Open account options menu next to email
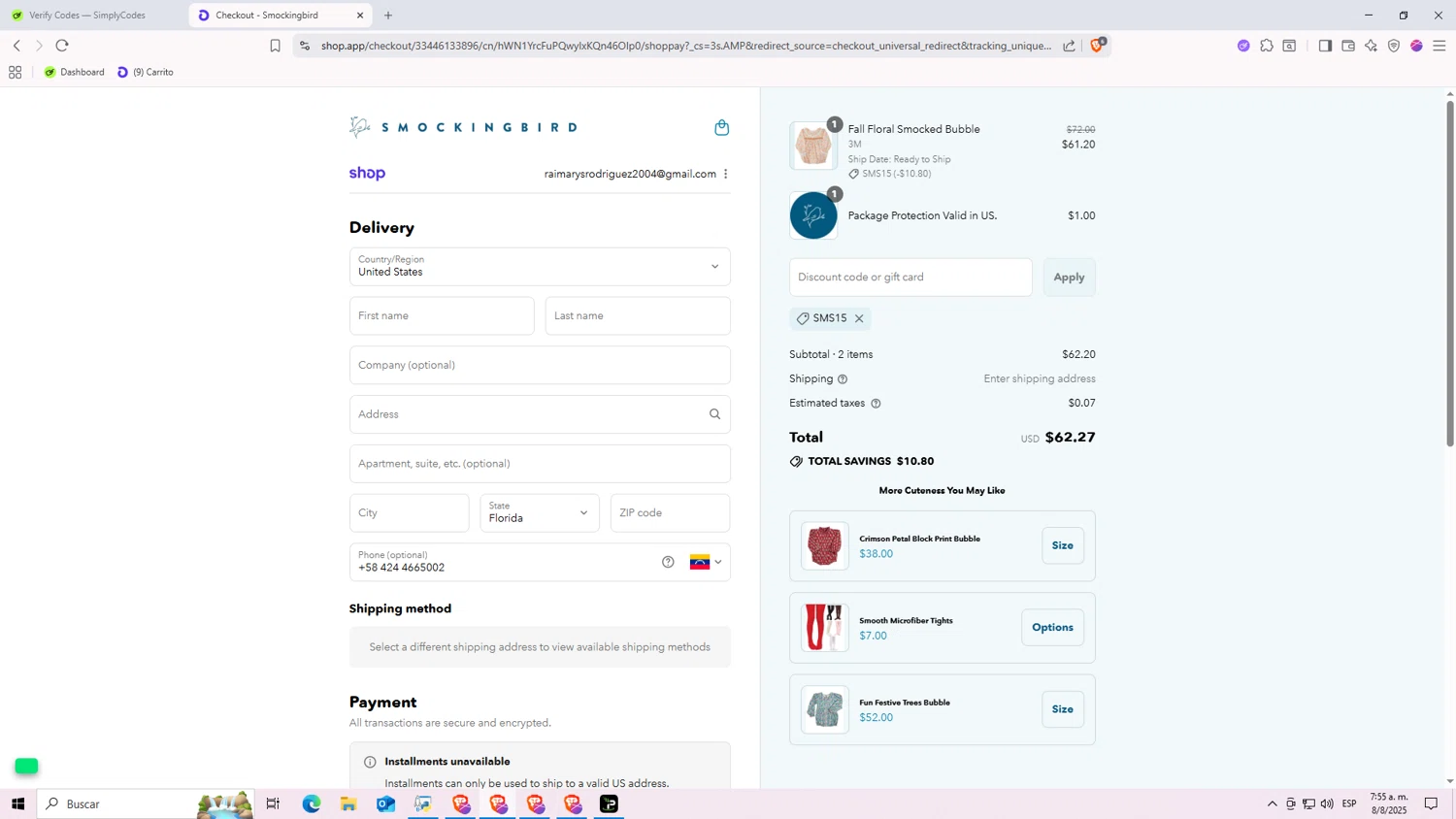1456x819 pixels. pyautogui.click(x=725, y=174)
